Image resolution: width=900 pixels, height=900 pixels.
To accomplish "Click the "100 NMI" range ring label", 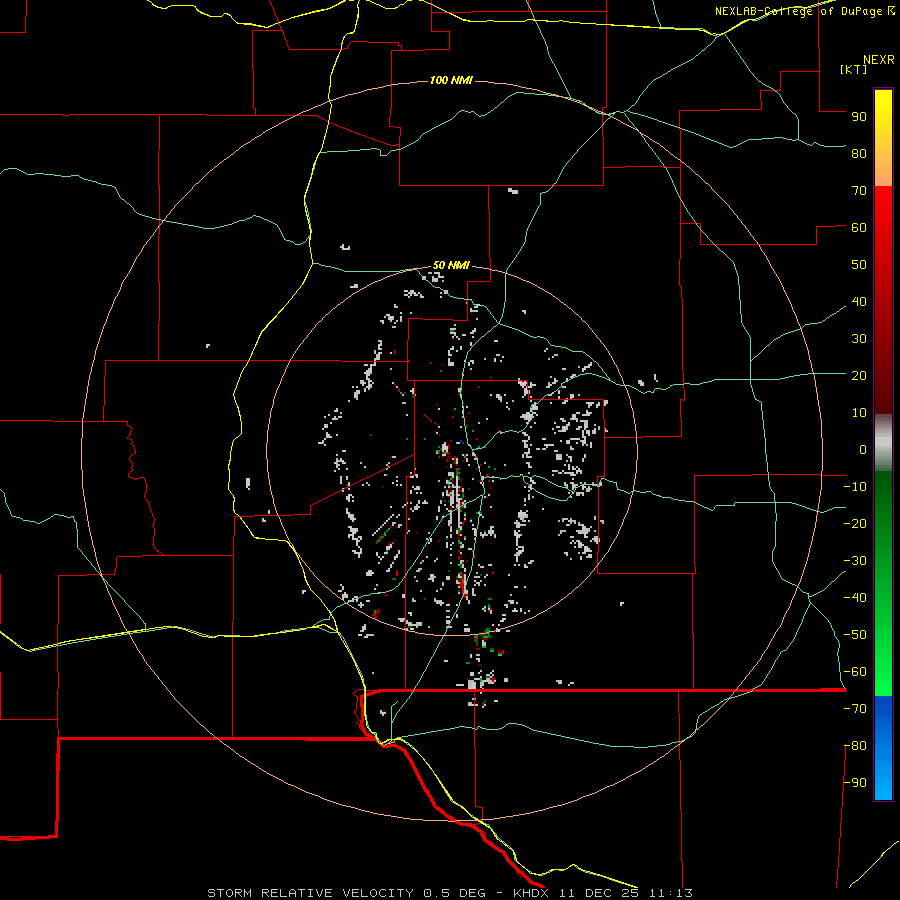I will [451, 80].
